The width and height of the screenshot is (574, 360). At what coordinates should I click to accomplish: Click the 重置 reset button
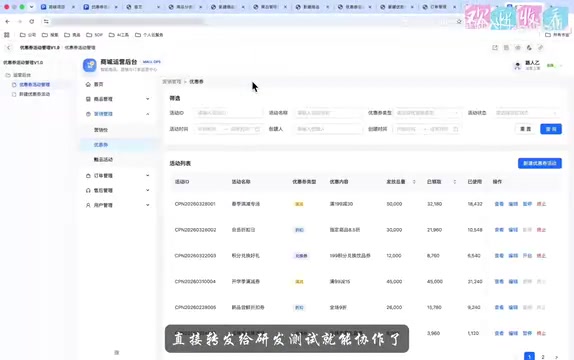[526, 129]
